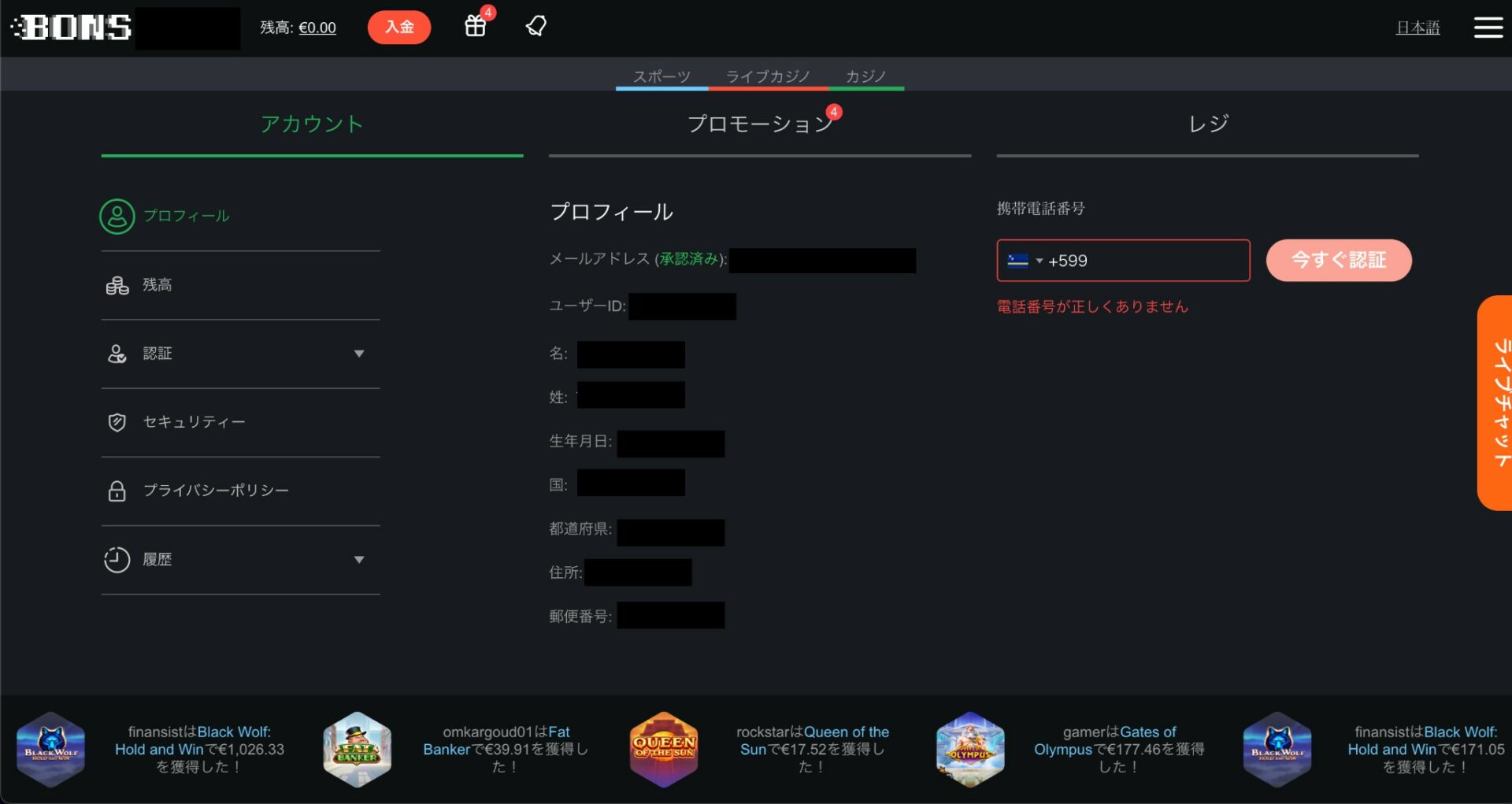Click the security shield icon

(x=117, y=422)
